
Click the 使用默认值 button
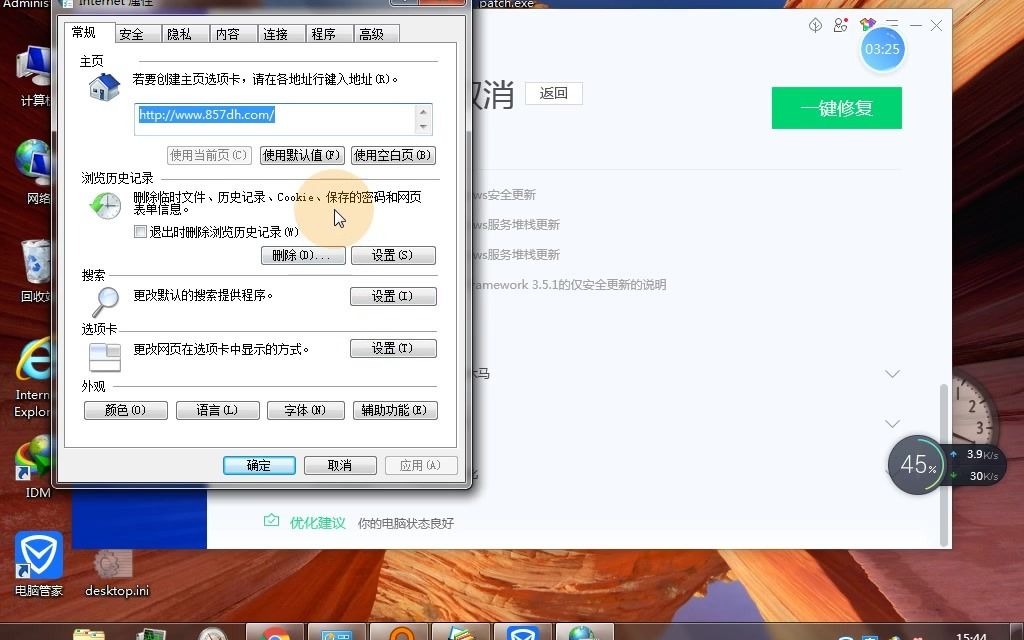[303, 155]
